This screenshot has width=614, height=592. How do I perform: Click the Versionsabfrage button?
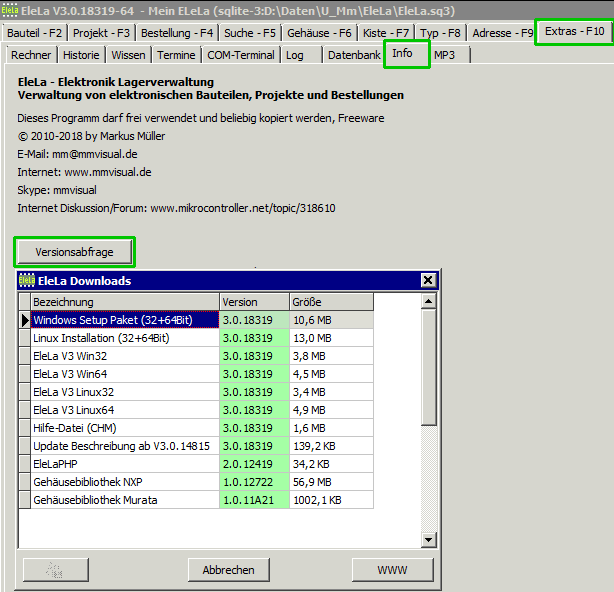74,252
